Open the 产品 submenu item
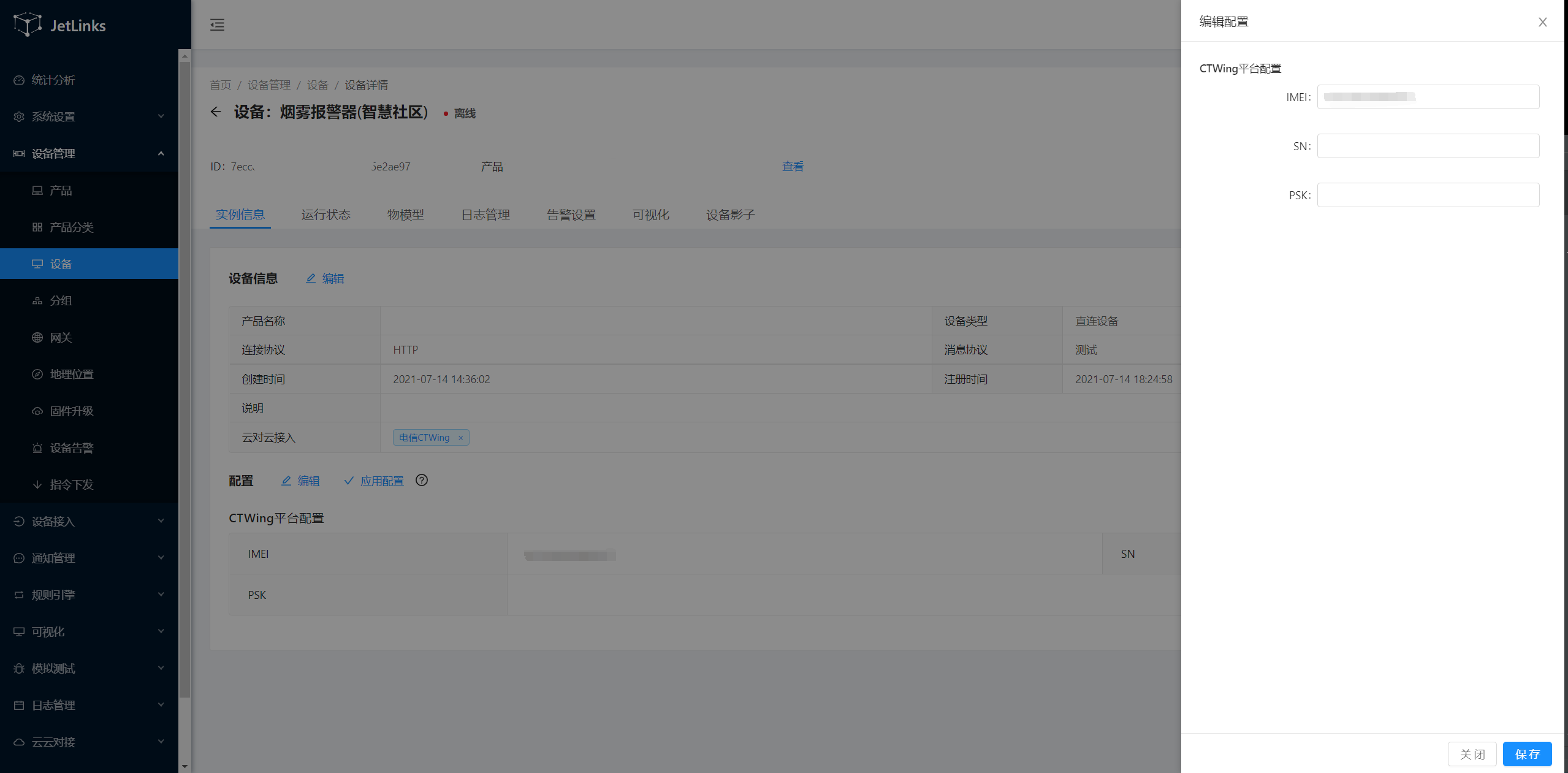 pos(89,190)
